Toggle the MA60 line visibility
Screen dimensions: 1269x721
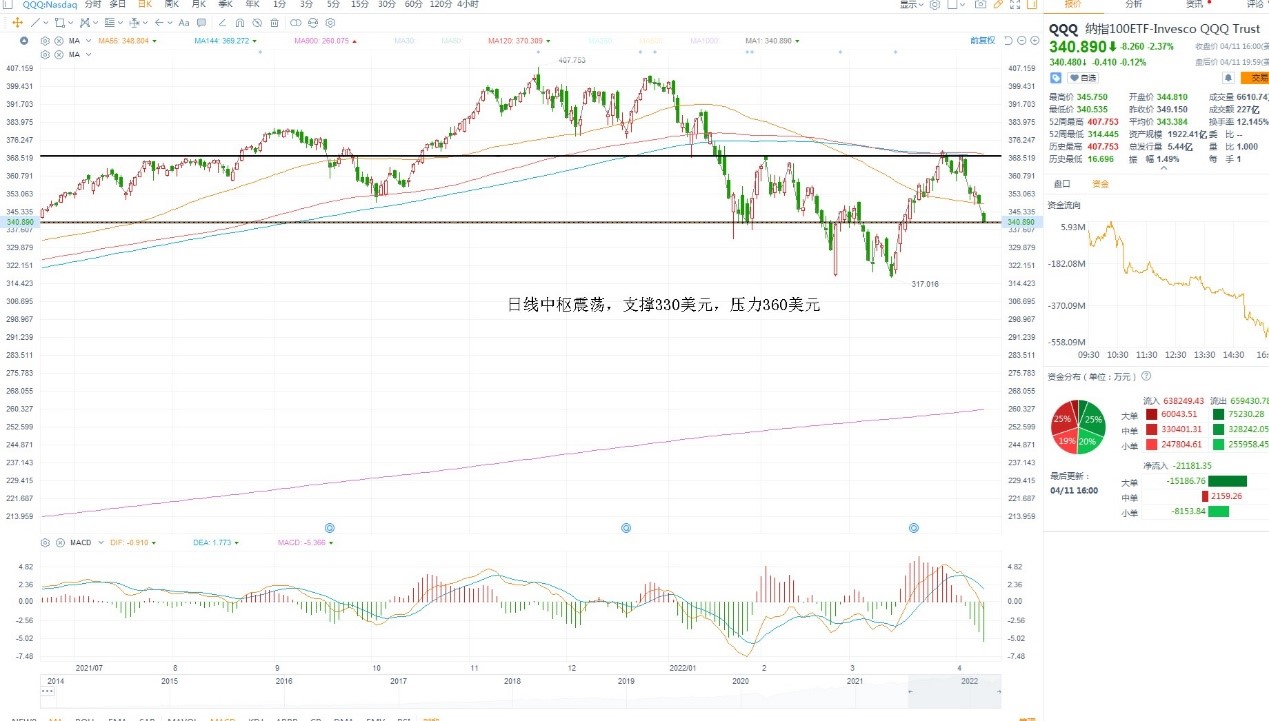coord(453,41)
